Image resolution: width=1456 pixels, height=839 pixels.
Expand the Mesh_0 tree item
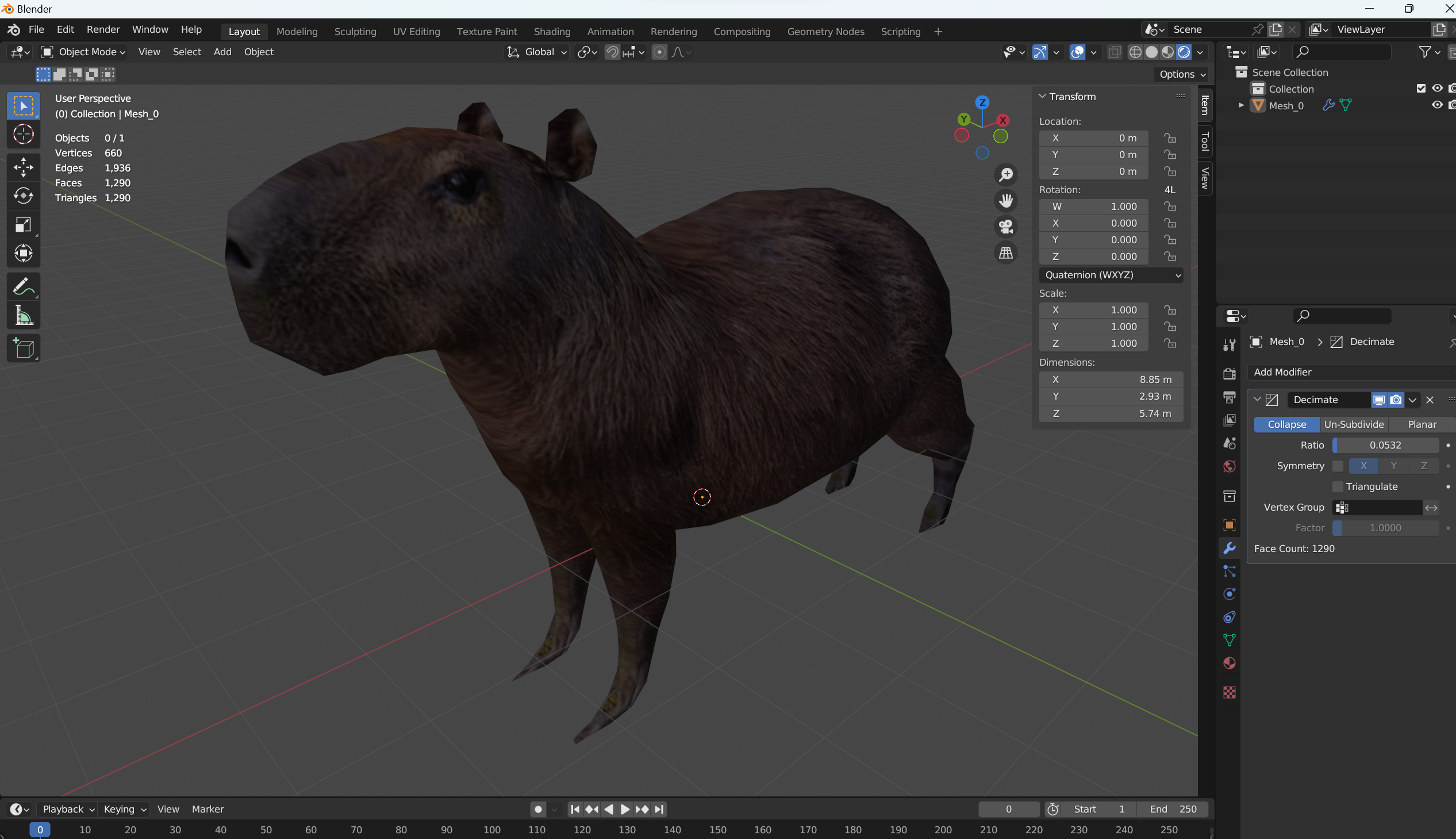[1241, 105]
